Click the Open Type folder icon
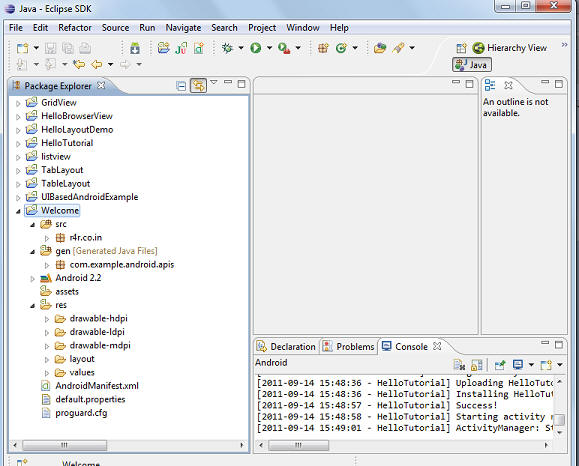579x466 pixels. 380,48
